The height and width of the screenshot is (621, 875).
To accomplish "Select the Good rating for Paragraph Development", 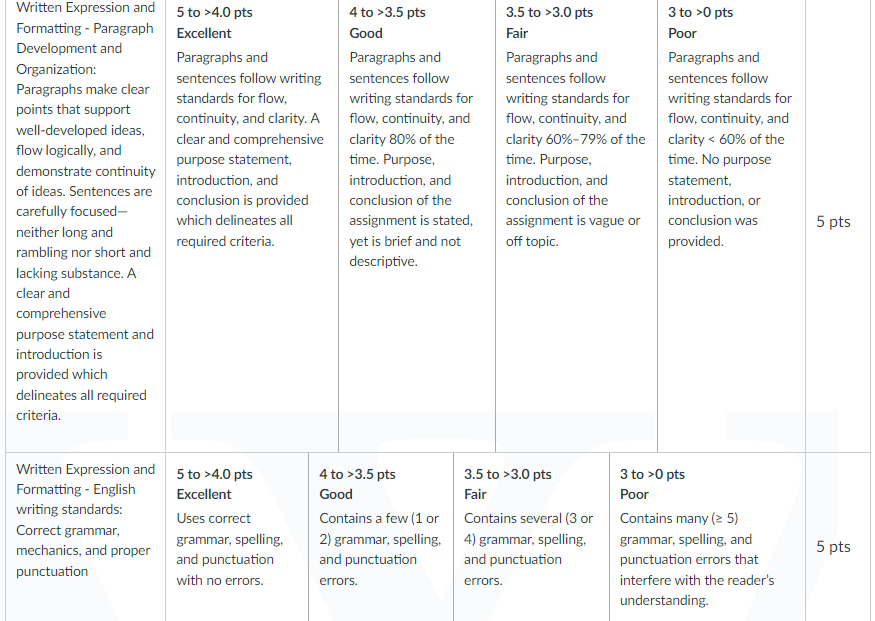I will [417, 226].
